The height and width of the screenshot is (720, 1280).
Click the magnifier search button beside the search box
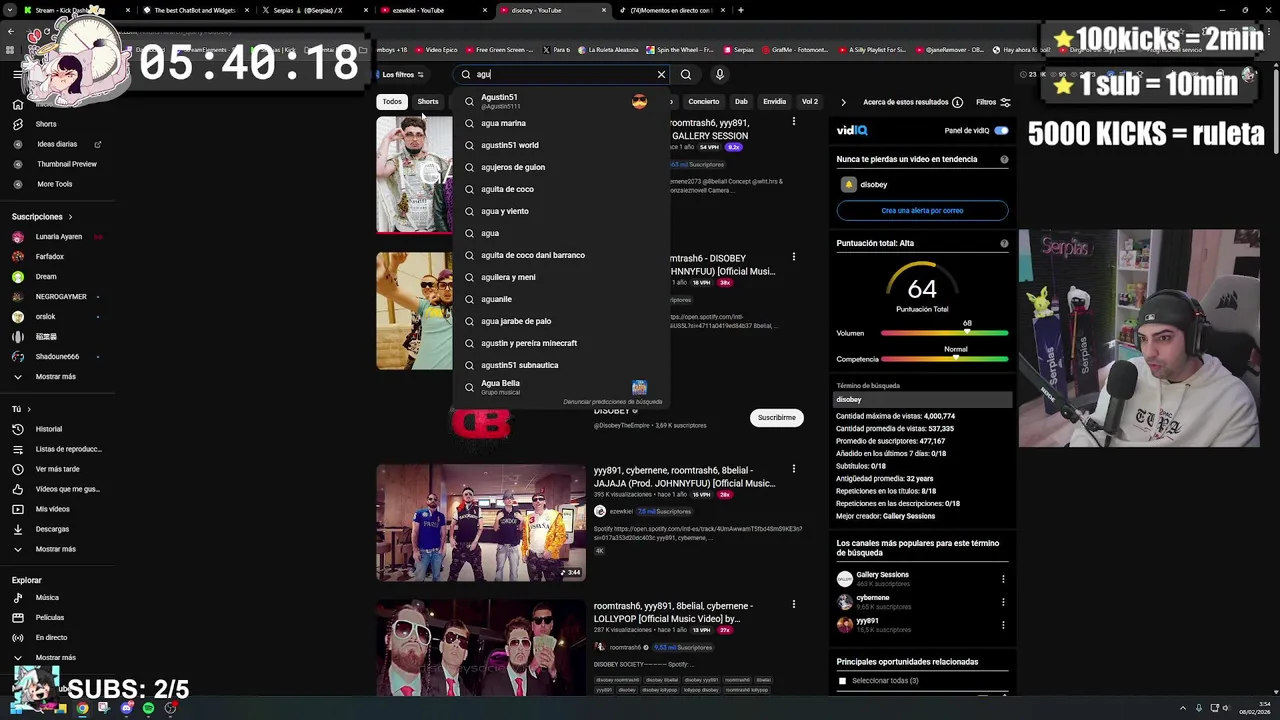[686, 74]
